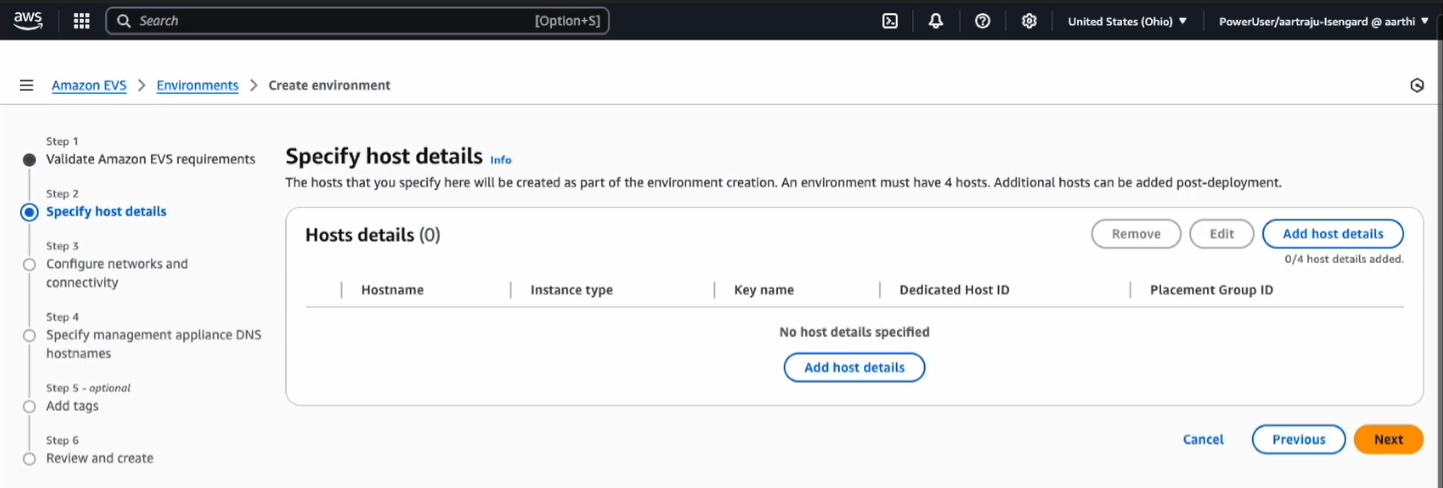This screenshot has height=488, width=1443.
Task: Select the Step 2 Specify host details radio
Action: [29, 212]
